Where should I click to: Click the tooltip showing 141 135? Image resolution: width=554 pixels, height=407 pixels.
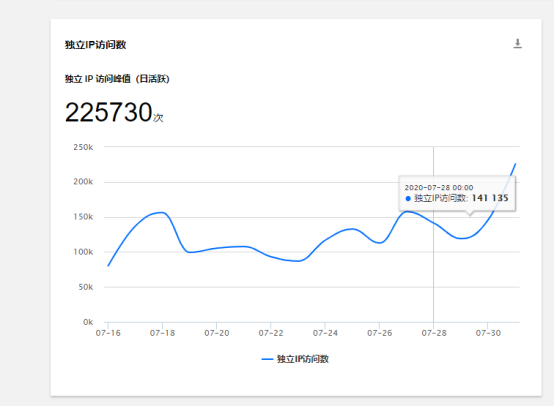click(x=457, y=193)
